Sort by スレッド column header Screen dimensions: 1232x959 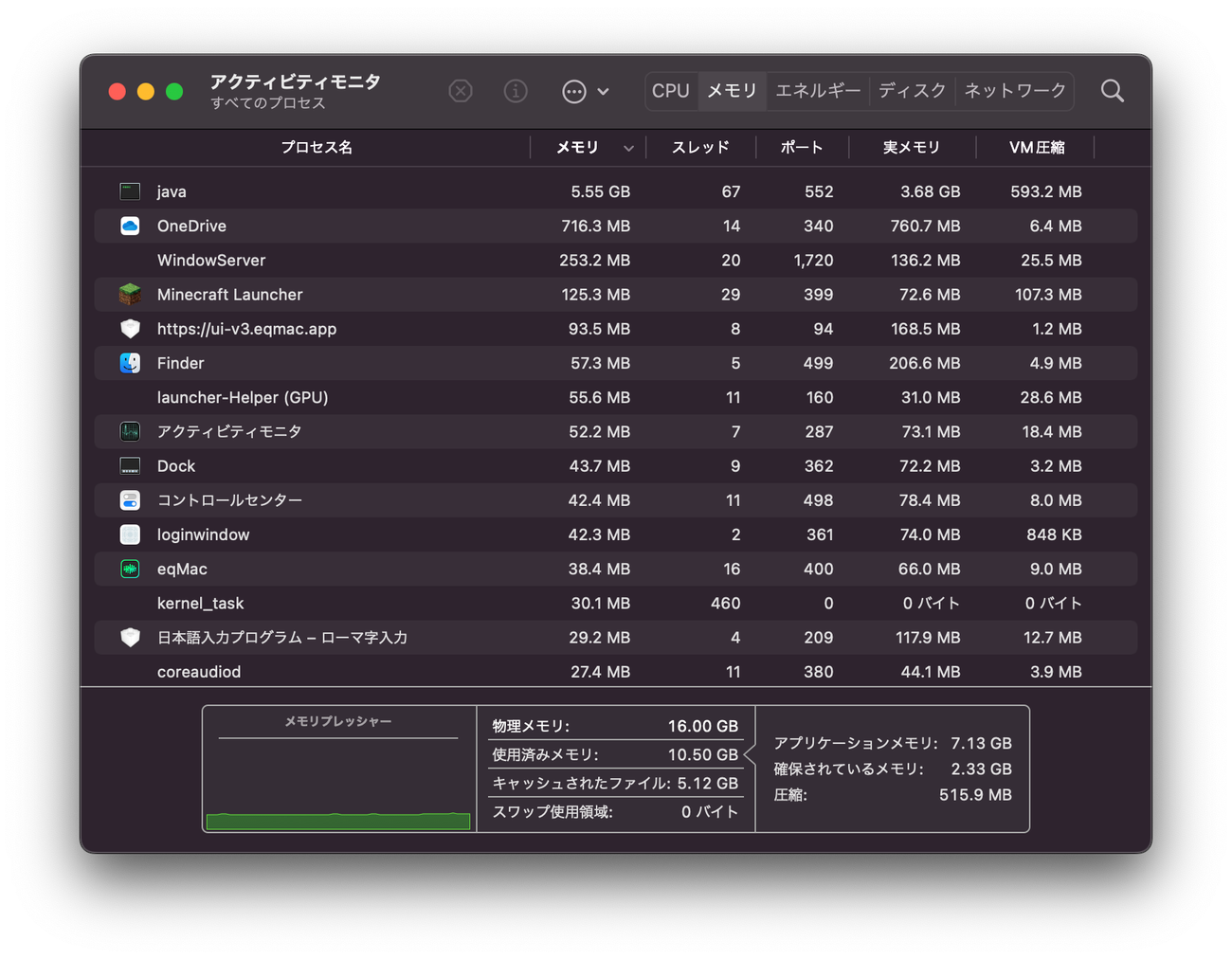[700, 148]
